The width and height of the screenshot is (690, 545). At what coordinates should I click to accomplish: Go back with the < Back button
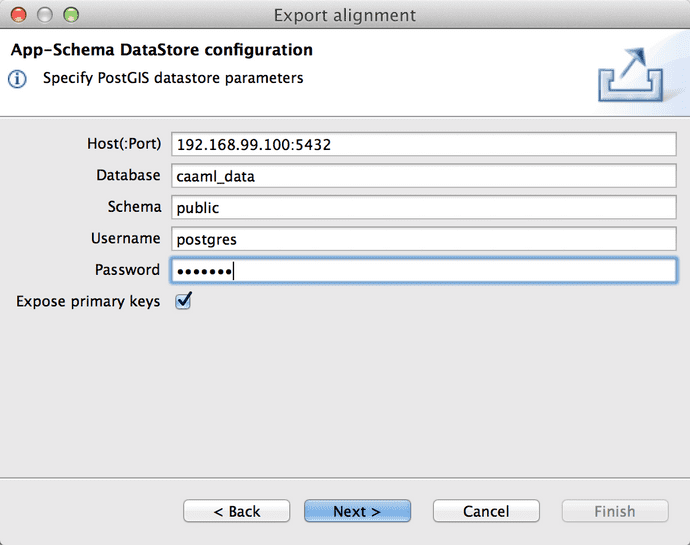pos(236,511)
